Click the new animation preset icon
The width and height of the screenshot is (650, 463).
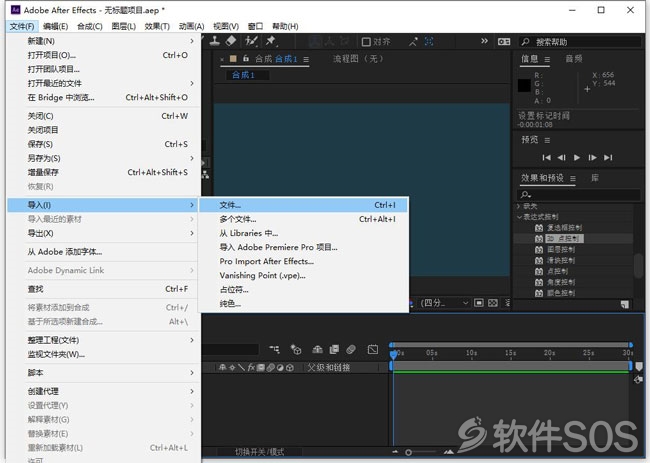(x=625, y=305)
